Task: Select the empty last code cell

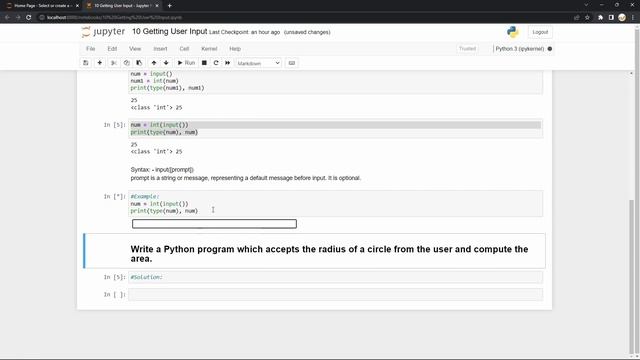Action: tap(336, 294)
